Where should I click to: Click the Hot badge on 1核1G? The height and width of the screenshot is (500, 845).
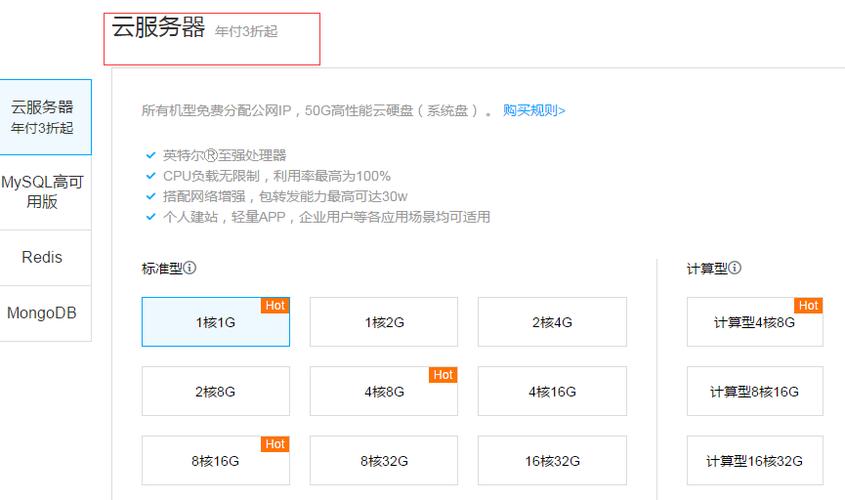pyautogui.click(x=275, y=305)
